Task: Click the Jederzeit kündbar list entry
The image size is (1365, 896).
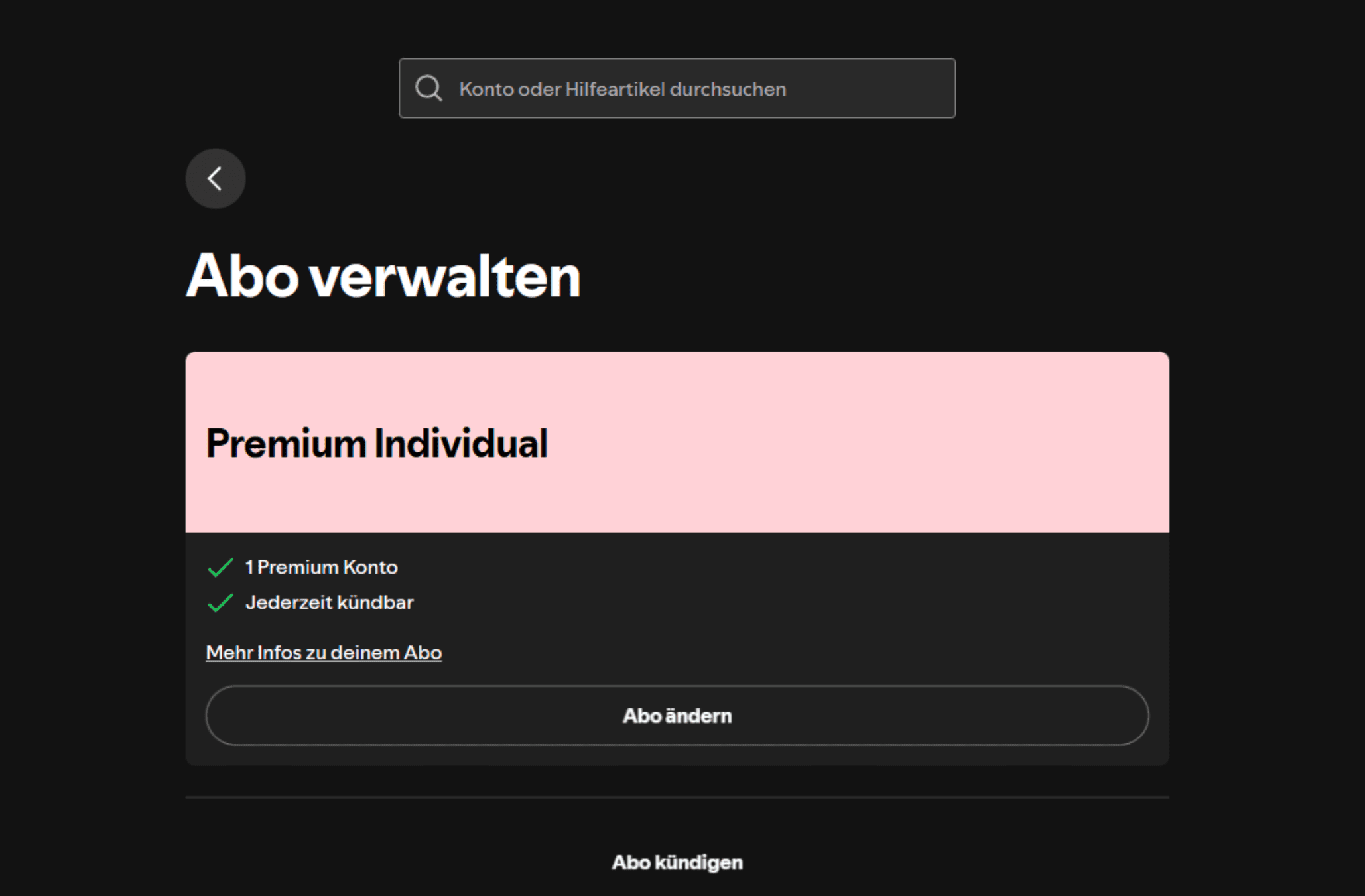Action: 330,604
